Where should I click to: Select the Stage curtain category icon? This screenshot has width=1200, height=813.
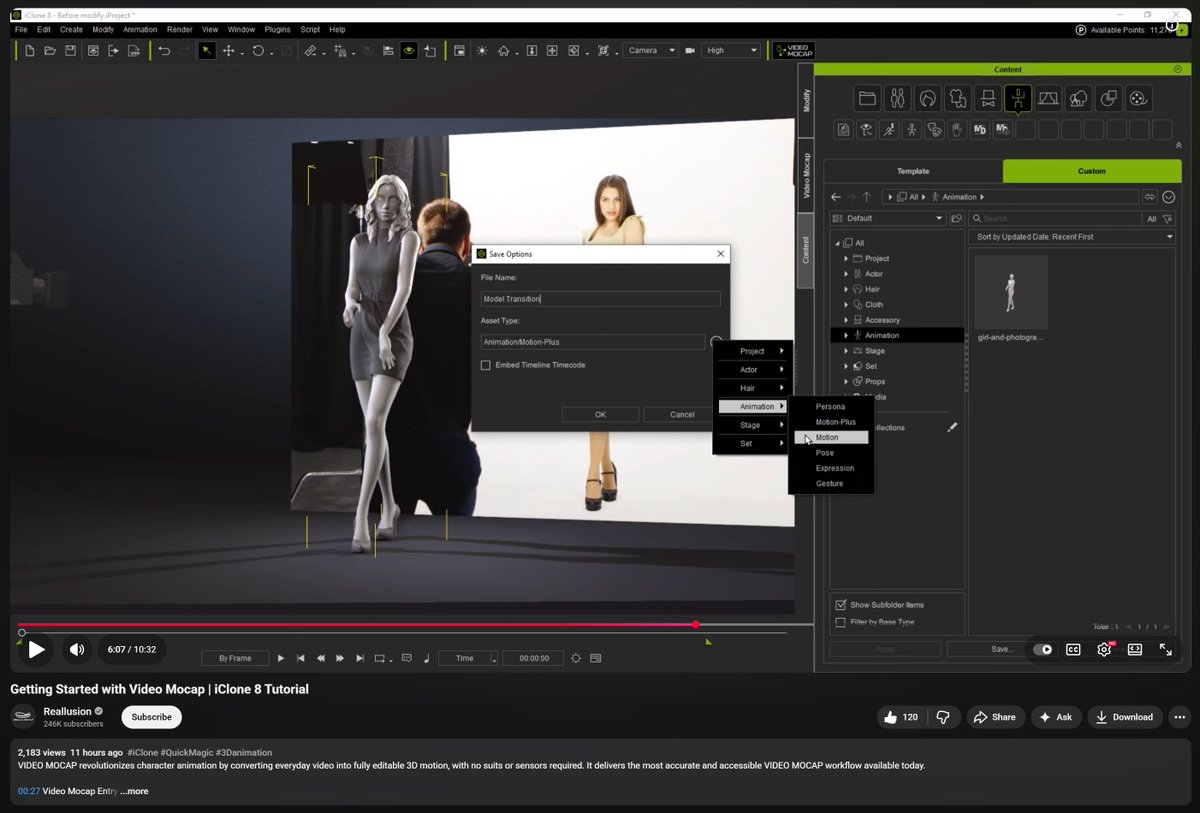coord(1048,98)
